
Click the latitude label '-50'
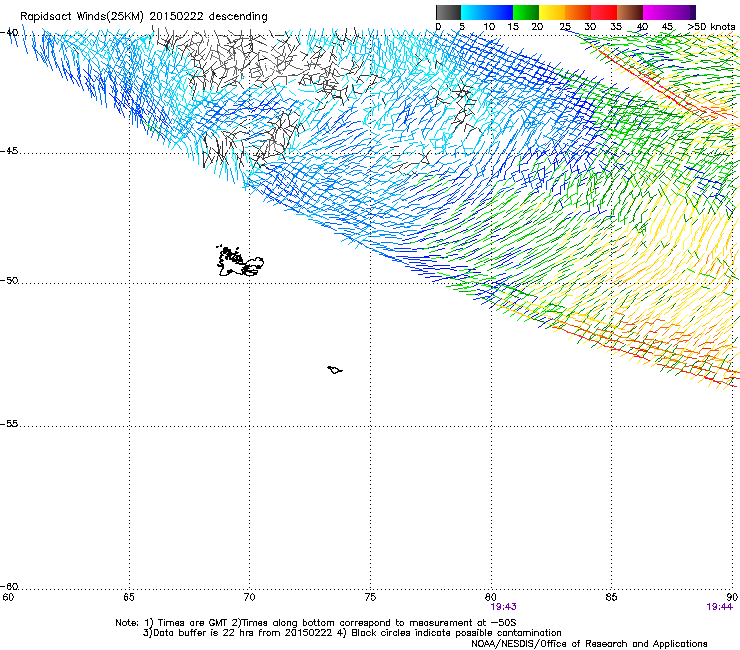click(x=9, y=280)
